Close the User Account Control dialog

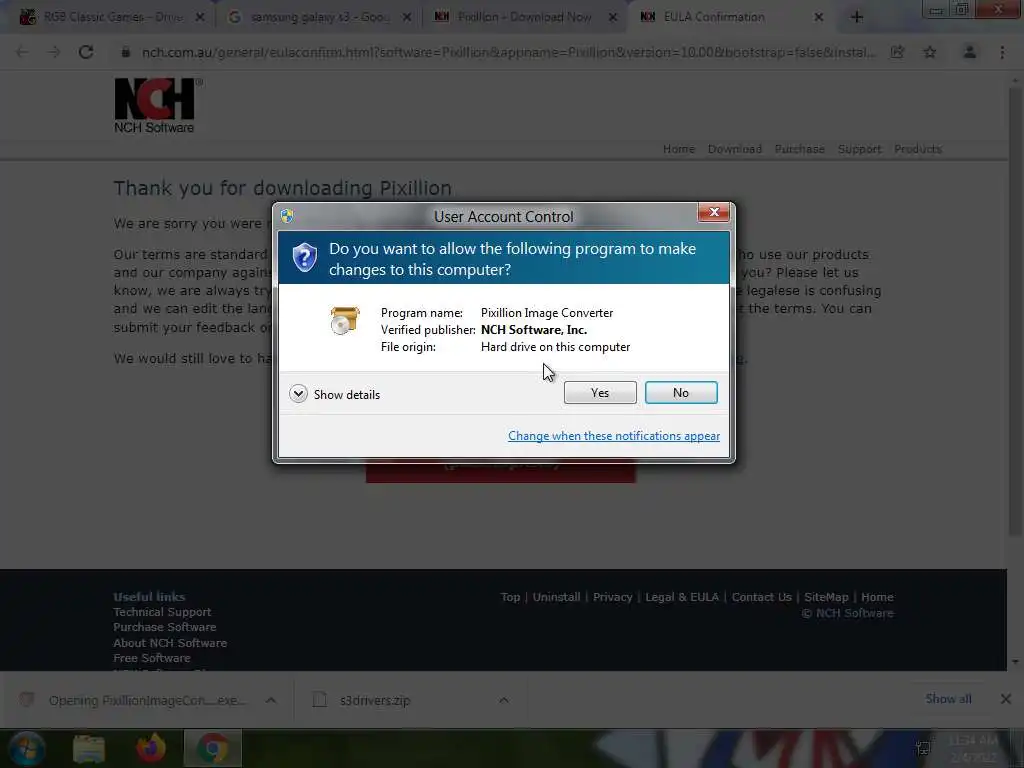pyautogui.click(x=714, y=212)
